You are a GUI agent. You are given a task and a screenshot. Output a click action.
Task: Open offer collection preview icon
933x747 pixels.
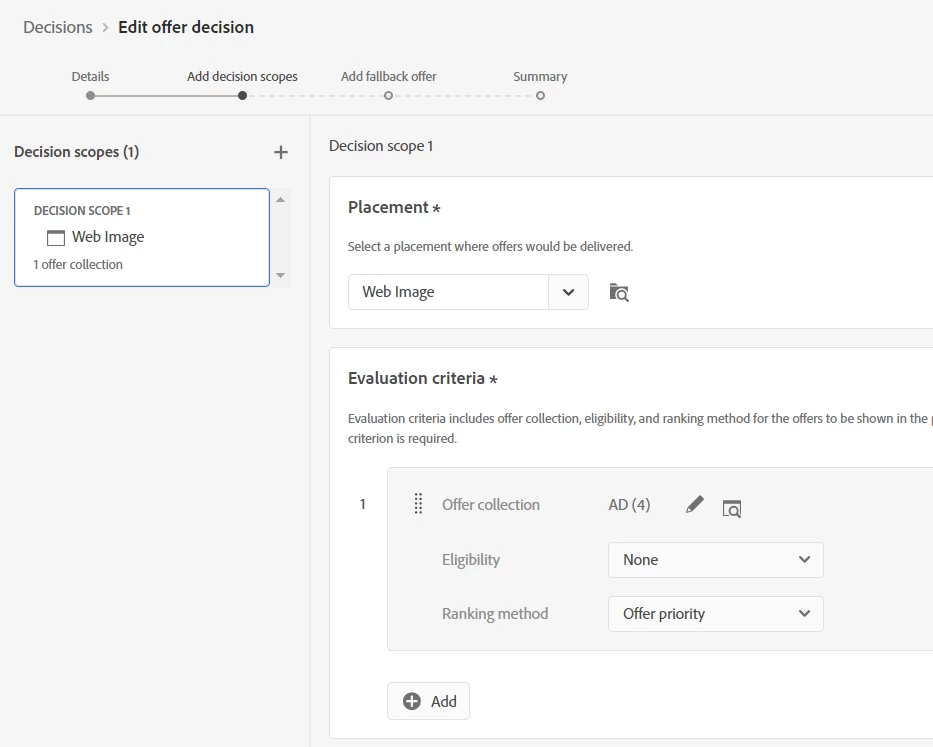point(732,507)
